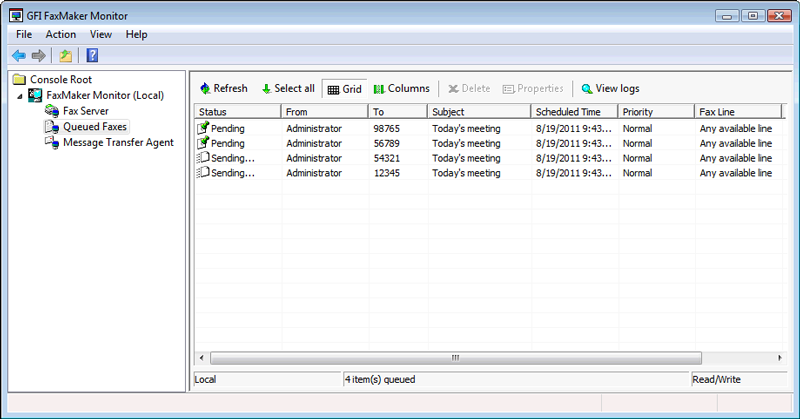The image size is (800, 419).
Task: Sort by the Priority column header
Action: pos(657,111)
